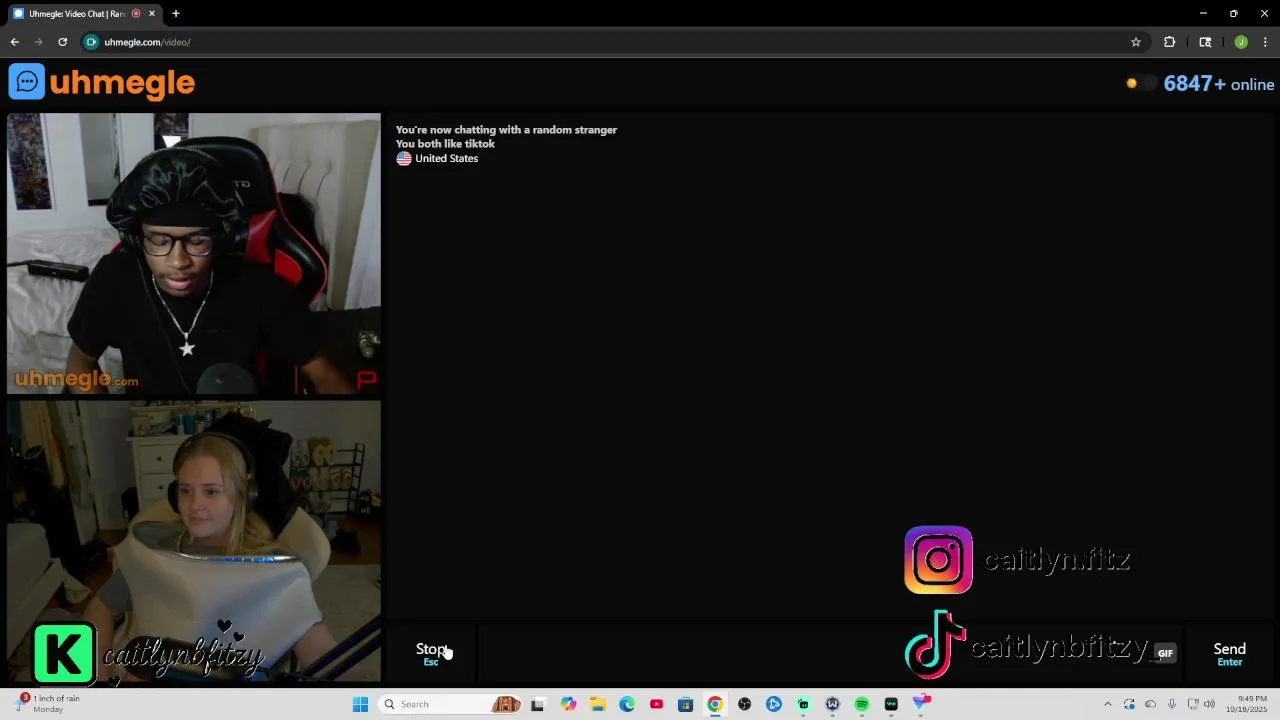Open the browser extensions puzzle icon
The image size is (1280, 720).
(x=1169, y=42)
